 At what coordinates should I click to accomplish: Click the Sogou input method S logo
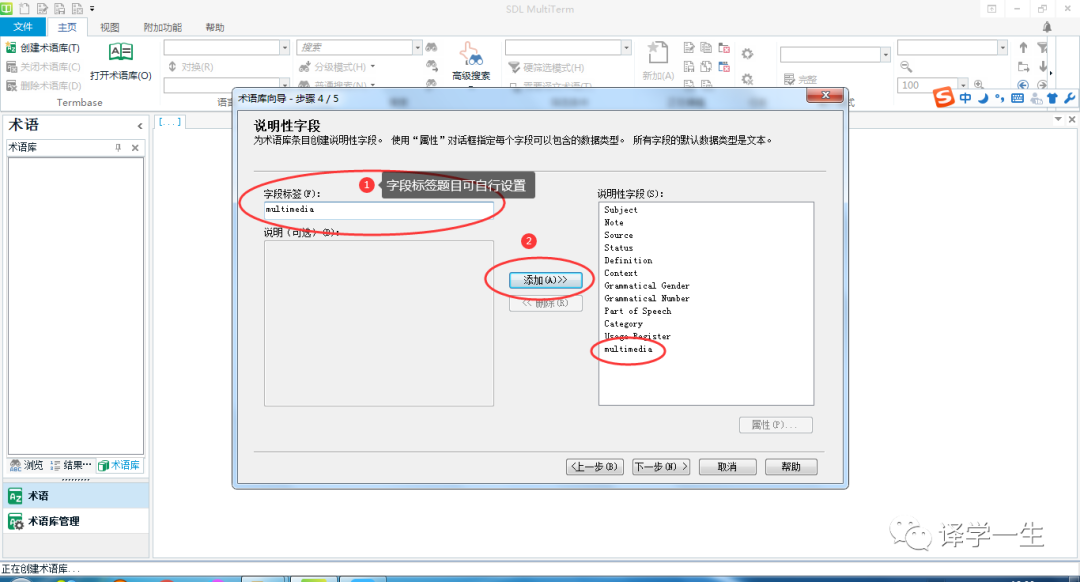944,97
